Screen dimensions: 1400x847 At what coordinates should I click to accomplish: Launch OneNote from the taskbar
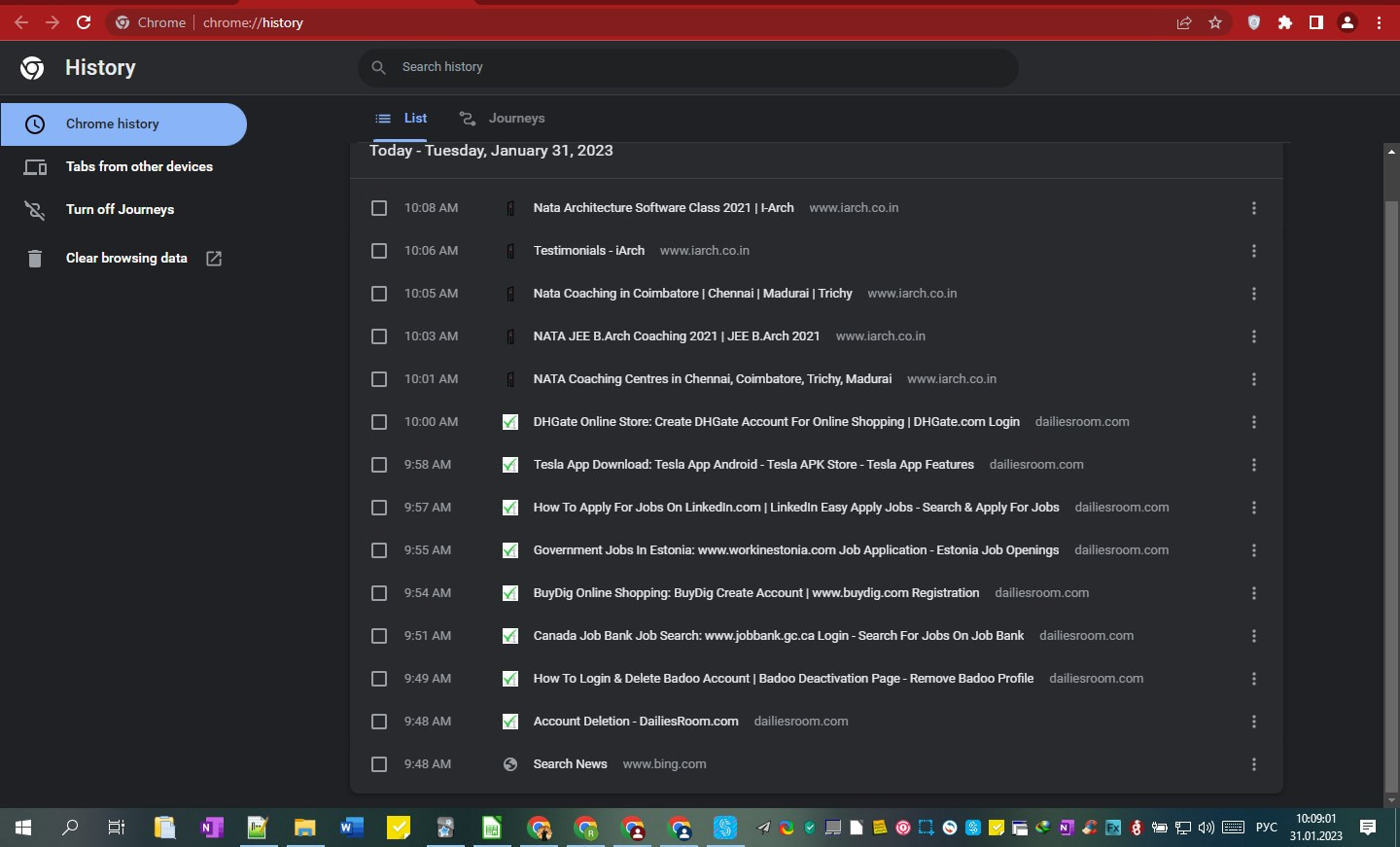(x=211, y=828)
